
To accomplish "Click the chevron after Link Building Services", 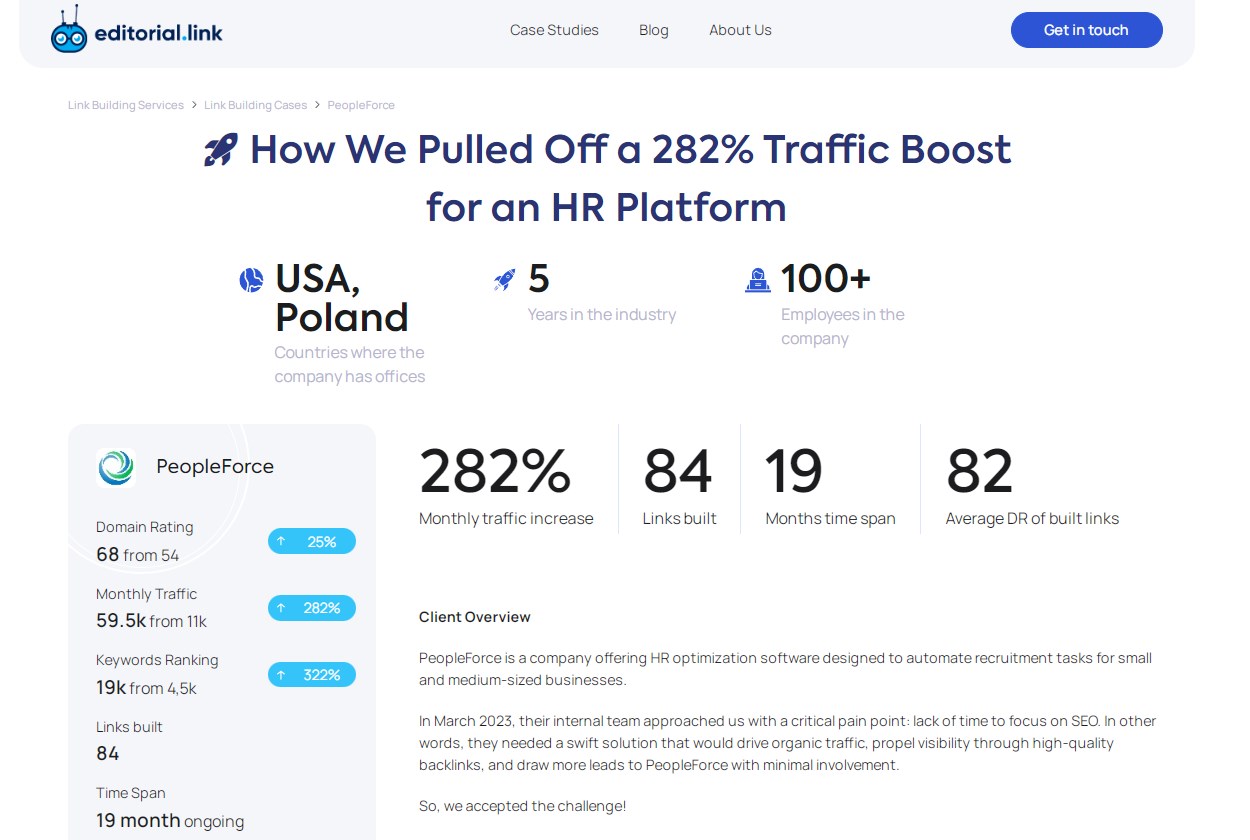I will (x=194, y=105).
